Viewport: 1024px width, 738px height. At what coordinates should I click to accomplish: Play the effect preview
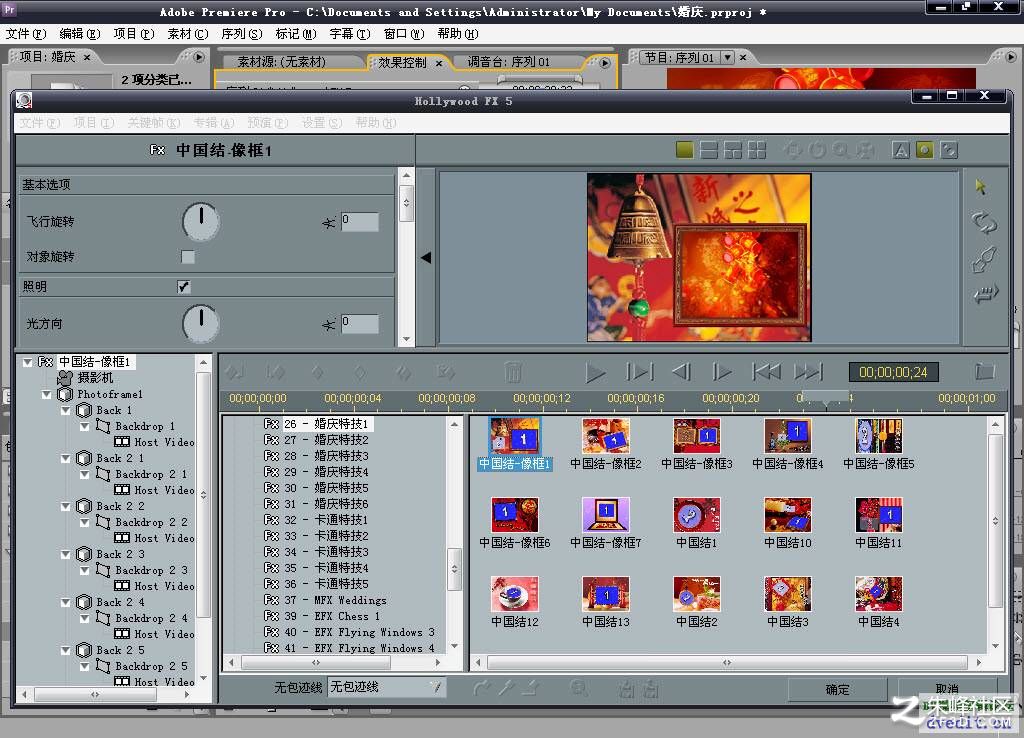[594, 372]
